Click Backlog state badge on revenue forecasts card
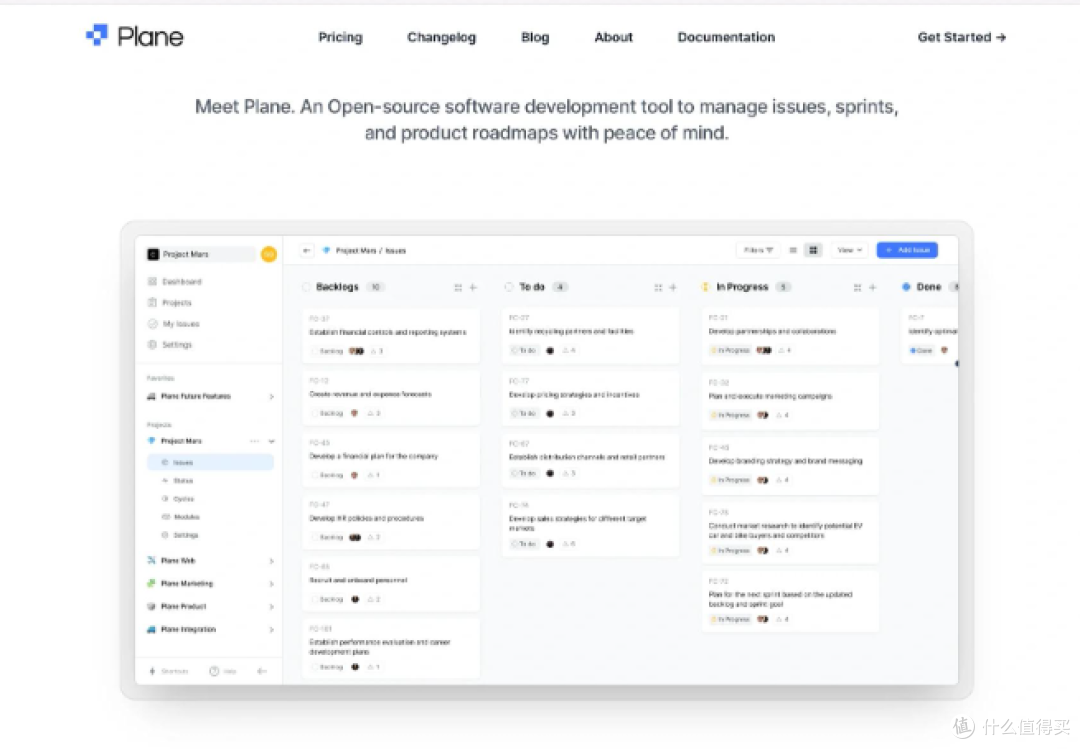Viewport: 1080px width, 749px height. tap(327, 413)
